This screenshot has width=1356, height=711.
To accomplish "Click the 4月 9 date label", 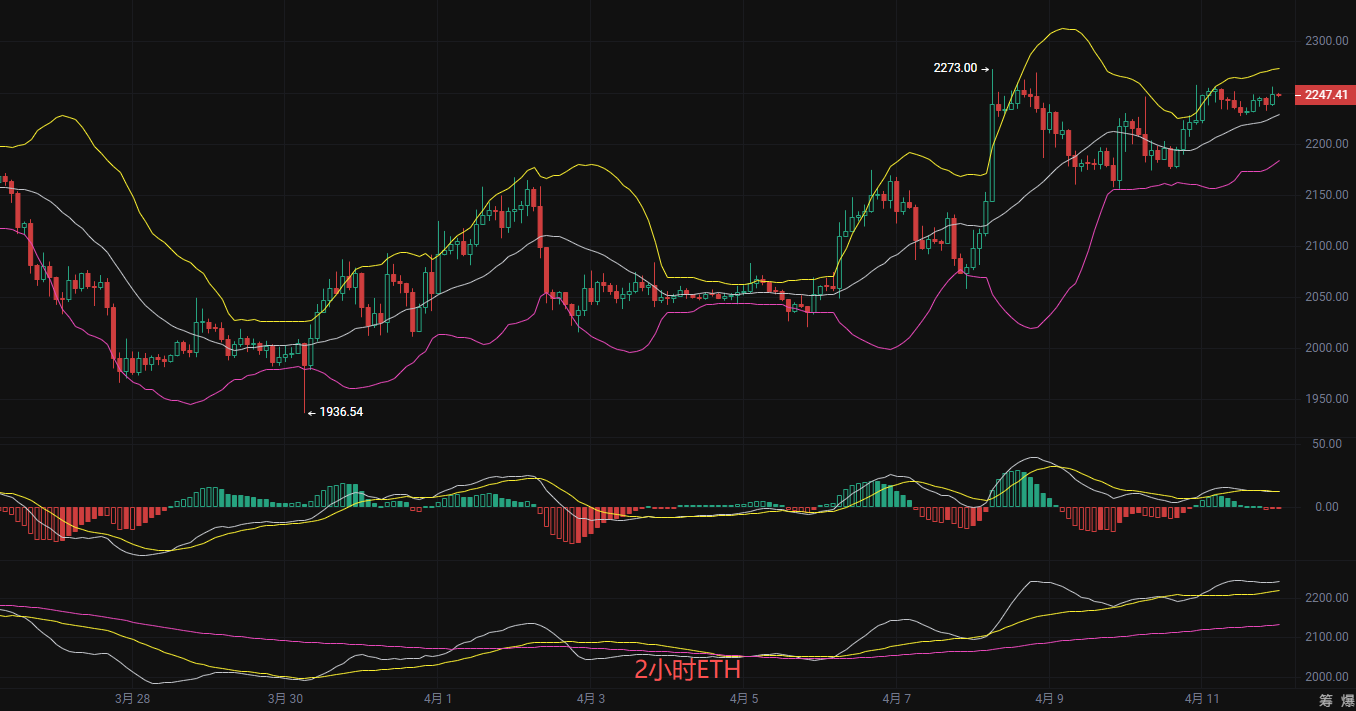I will [x=1048, y=699].
